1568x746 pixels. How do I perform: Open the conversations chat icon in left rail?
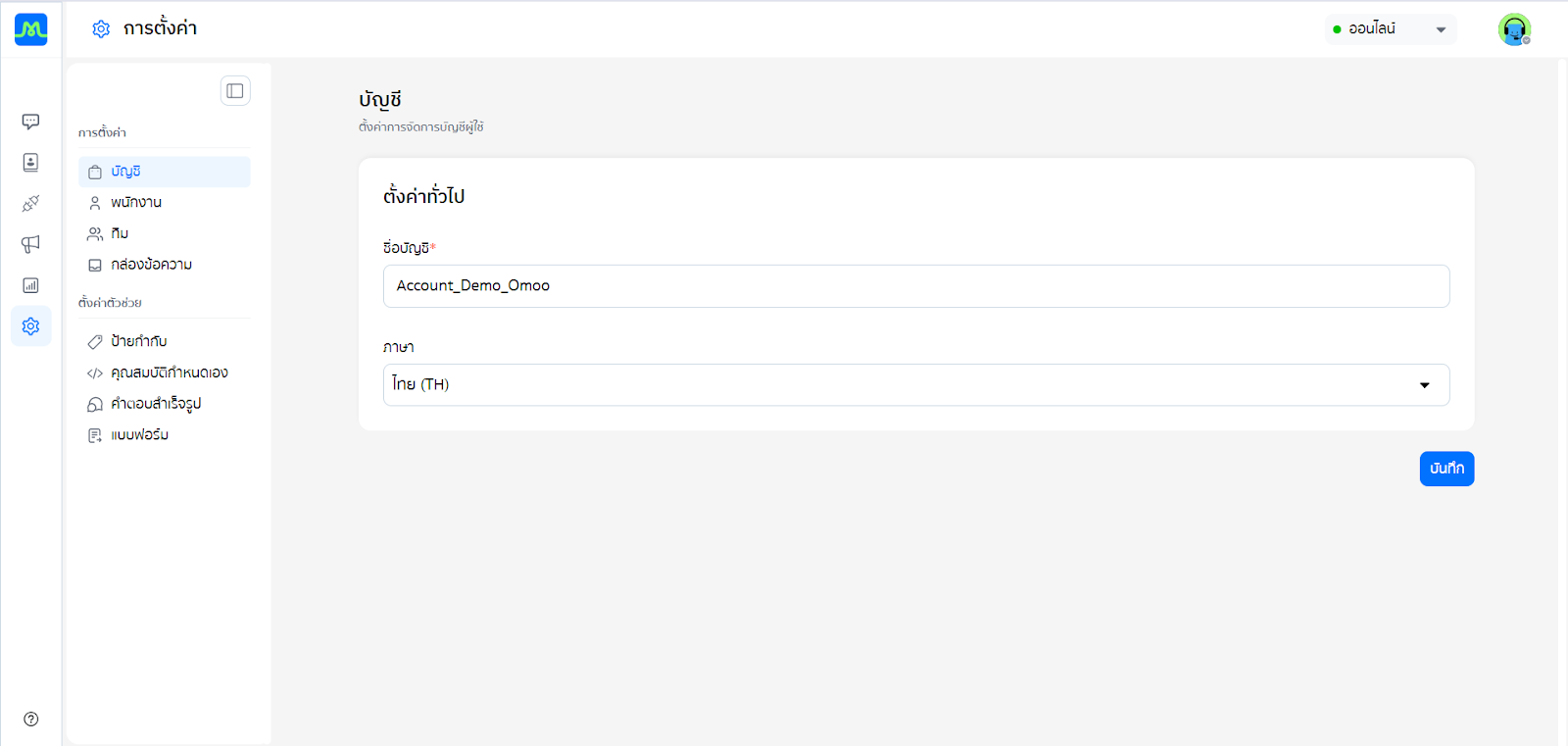pos(30,122)
